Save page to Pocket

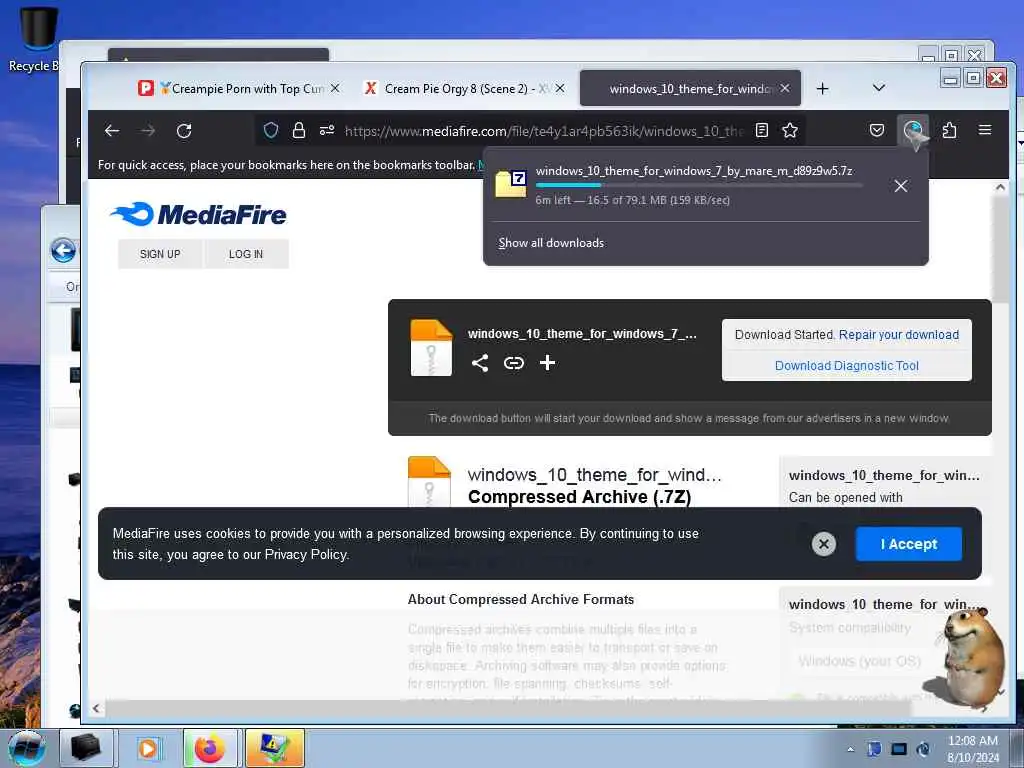point(877,131)
